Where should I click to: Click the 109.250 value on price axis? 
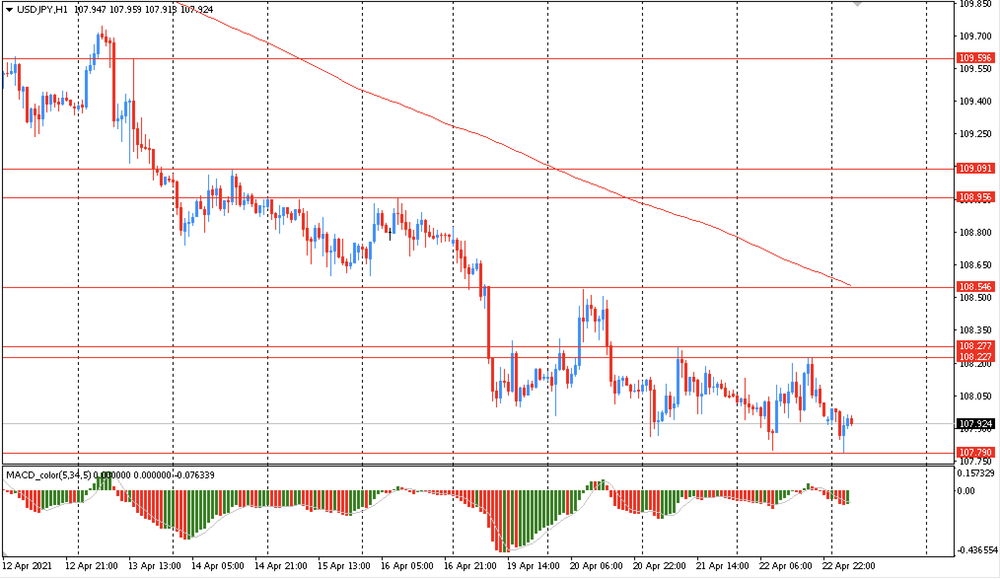[976, 134]
